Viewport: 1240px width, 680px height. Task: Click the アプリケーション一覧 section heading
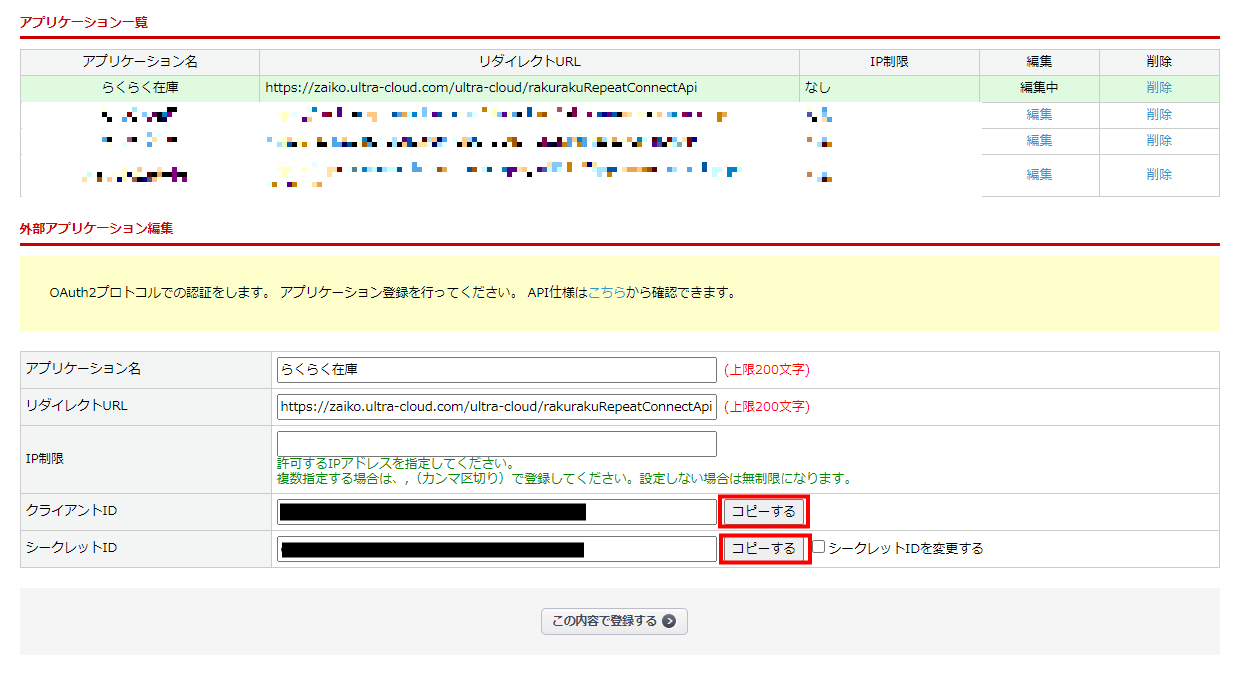tap(83, 21)
